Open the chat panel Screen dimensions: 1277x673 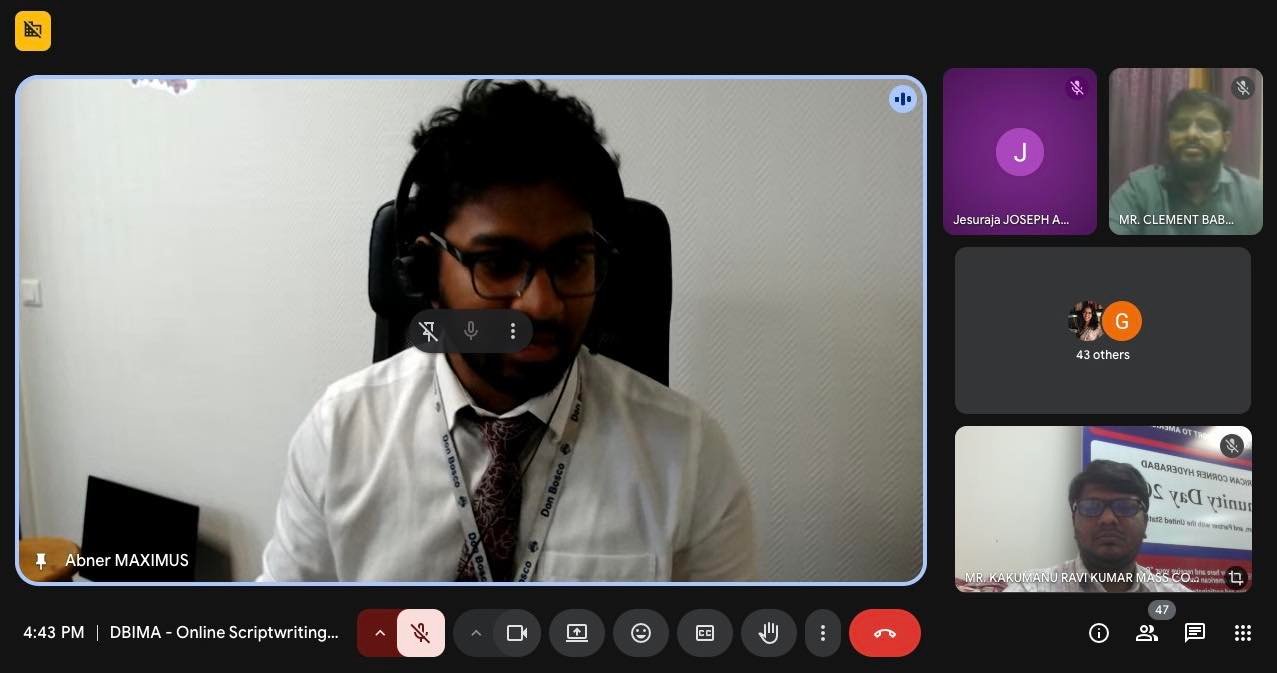[1194, 633]
